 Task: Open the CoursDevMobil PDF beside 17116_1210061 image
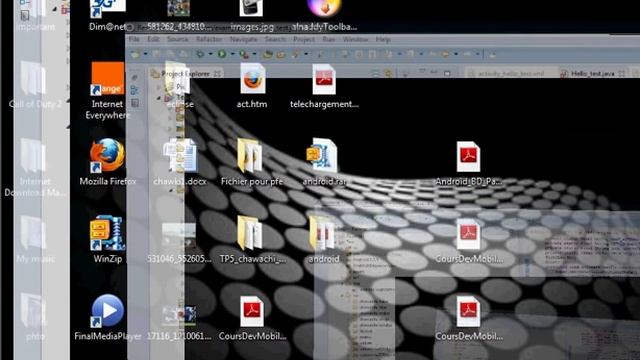(x=252, y=318)
